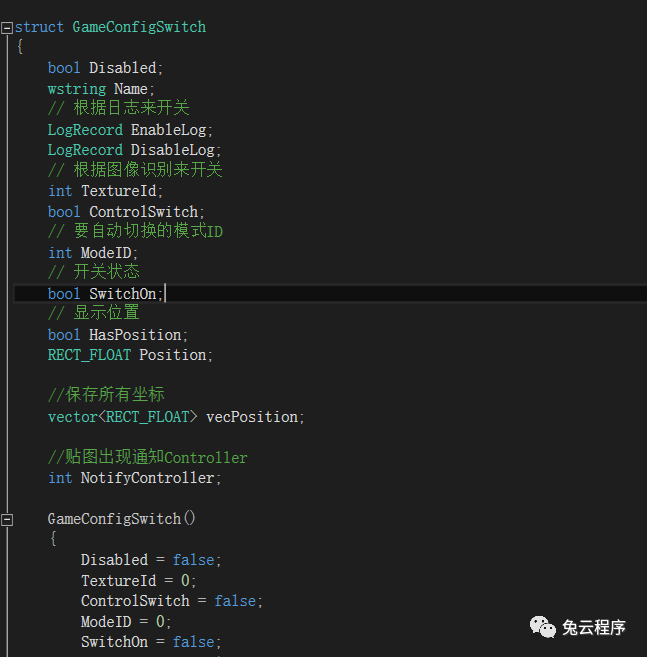Click the LogRecord DisableLog identifier
This screenshot has width=647, height=657.
(x=176, y=150)
